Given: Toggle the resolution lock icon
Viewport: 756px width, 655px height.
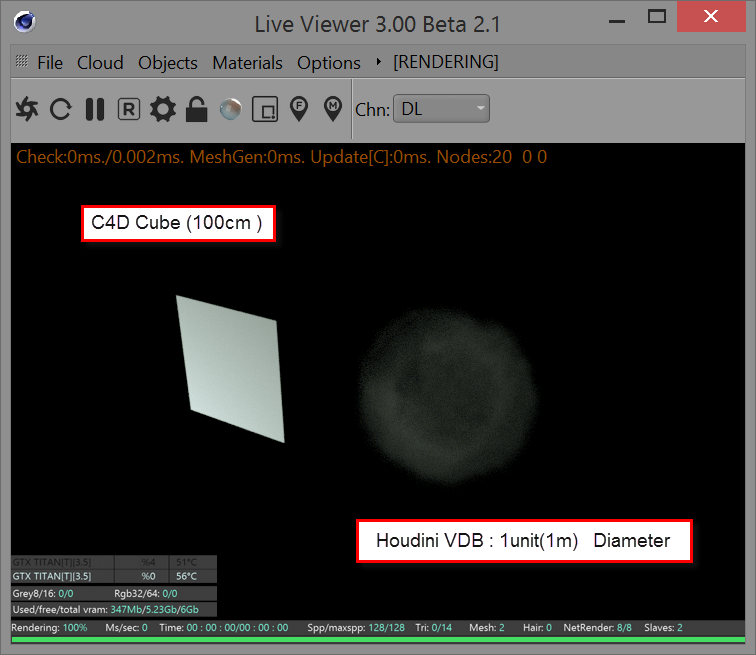Looking at the screenshot, I should pyautogui.click(x=196, y=109).
